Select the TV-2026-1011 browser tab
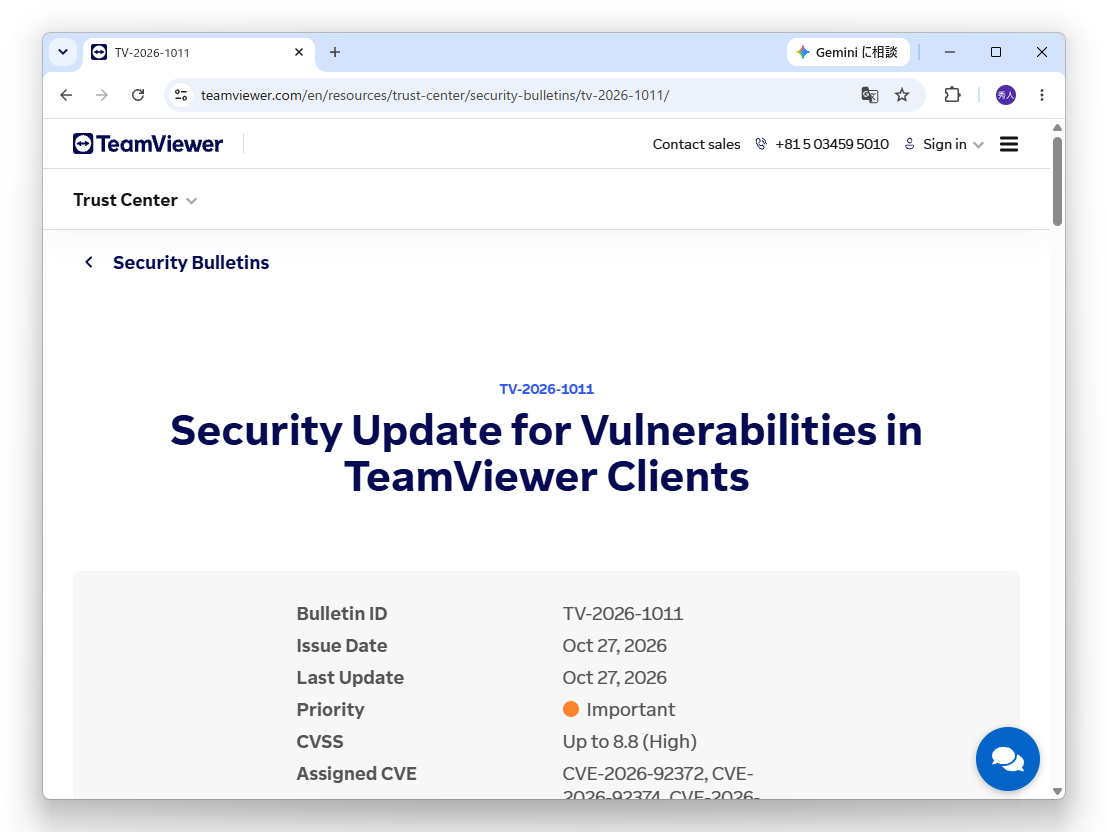The image size is (1109, 832). tap(199, 53)
